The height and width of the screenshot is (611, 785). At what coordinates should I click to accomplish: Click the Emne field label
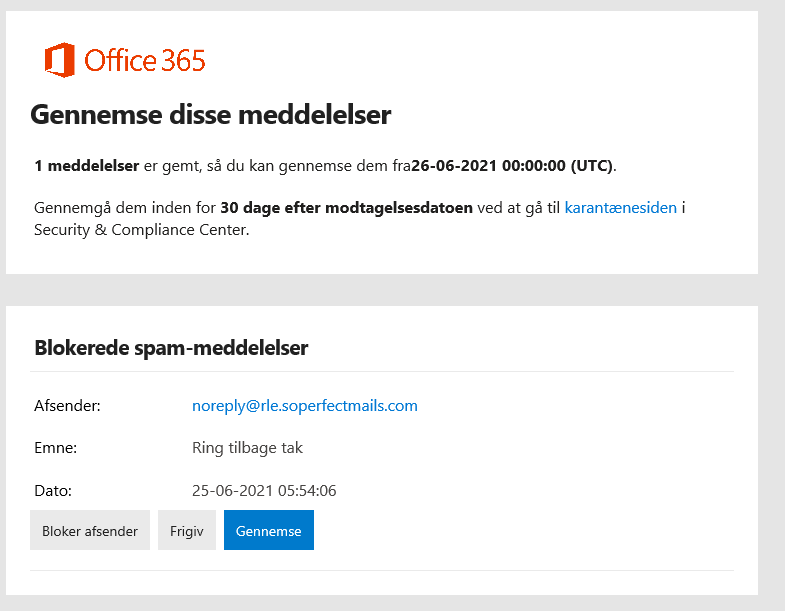click(56, 448)
